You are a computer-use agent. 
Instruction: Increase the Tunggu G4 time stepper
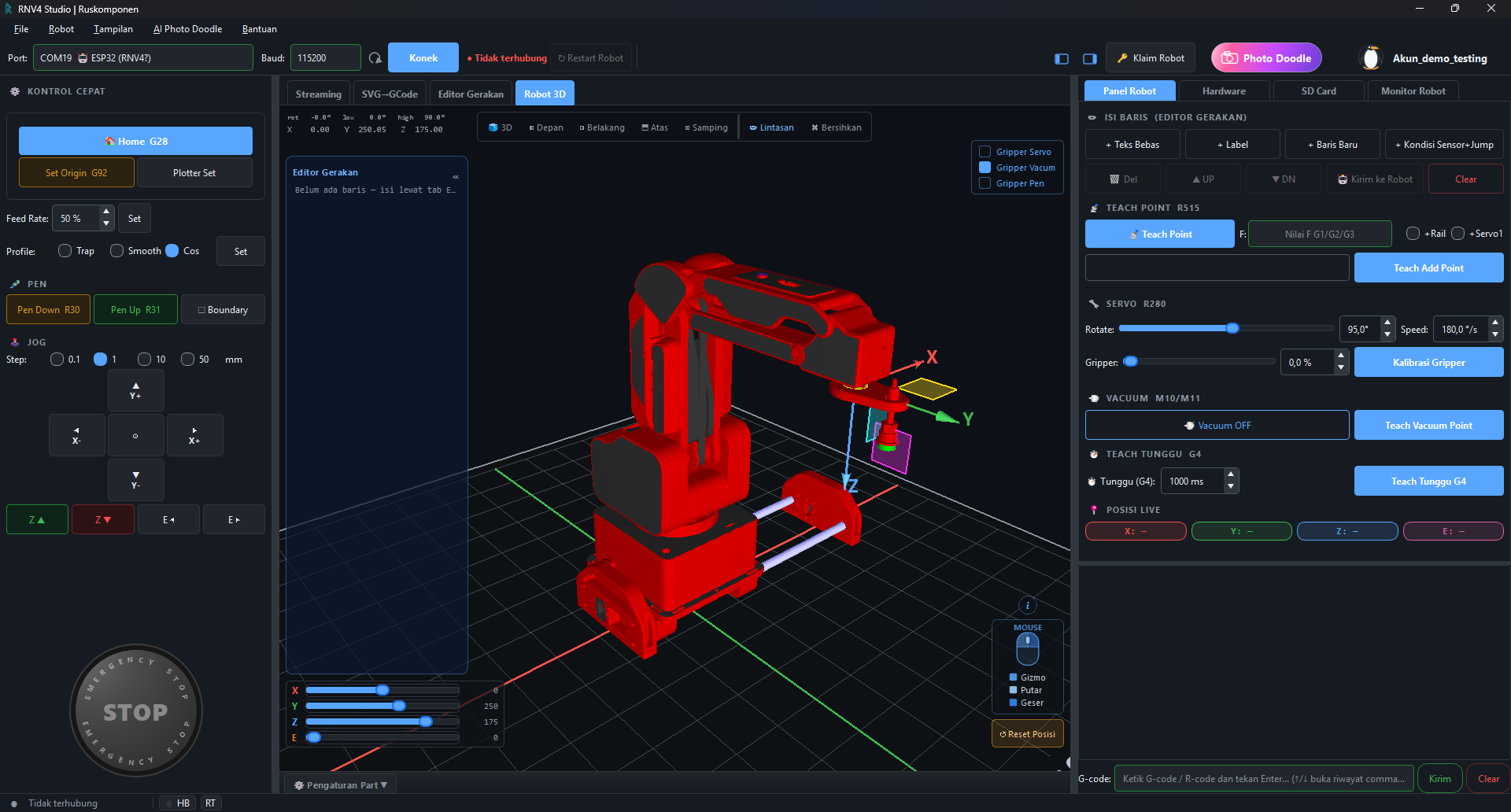pos(1231,475)
